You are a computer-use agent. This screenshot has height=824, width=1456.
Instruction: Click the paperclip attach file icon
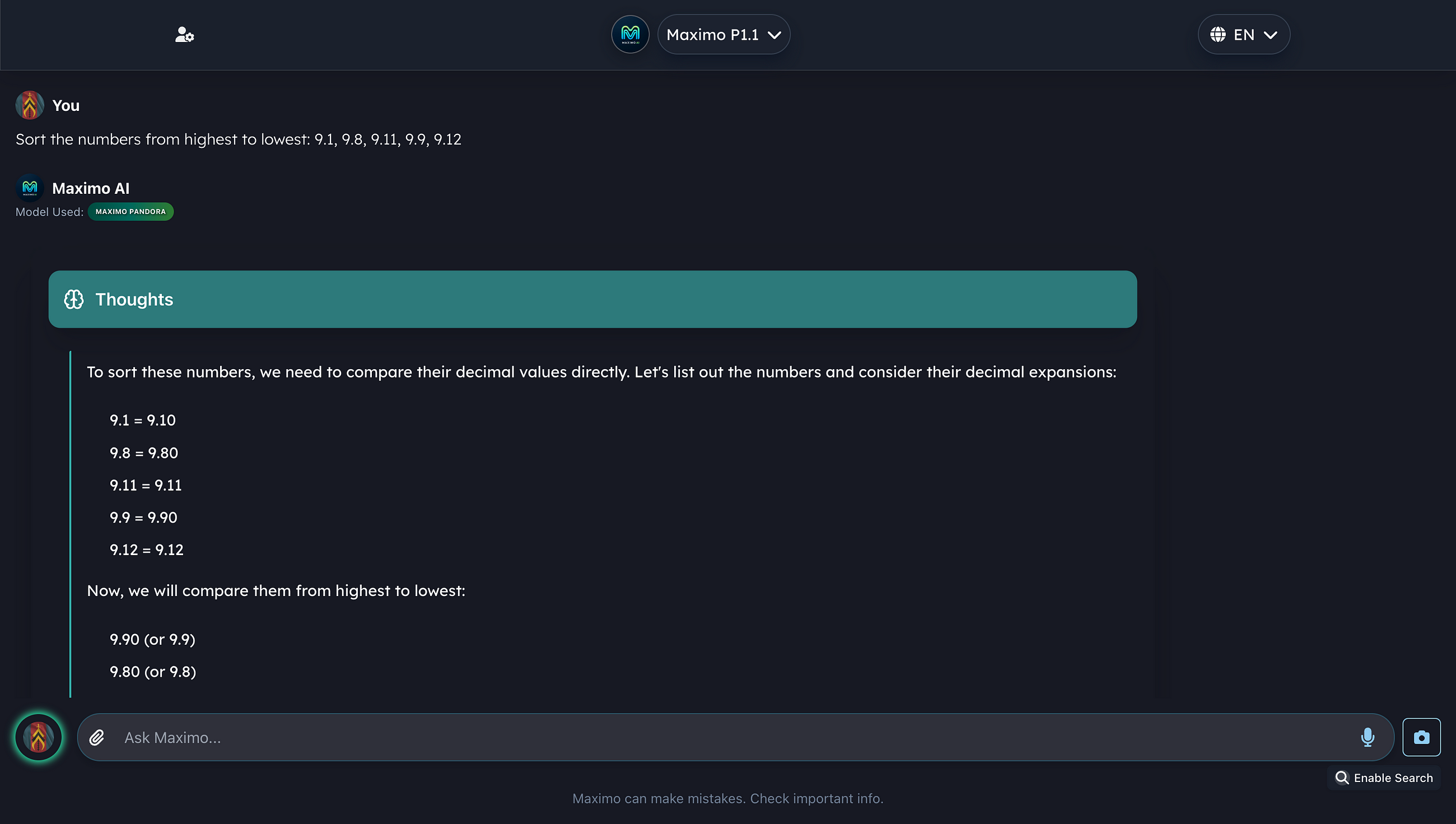coord(97,737)
